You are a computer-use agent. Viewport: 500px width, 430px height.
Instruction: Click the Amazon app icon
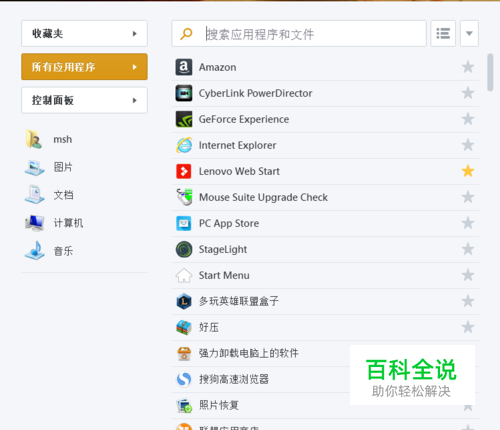tap(184, 67)
